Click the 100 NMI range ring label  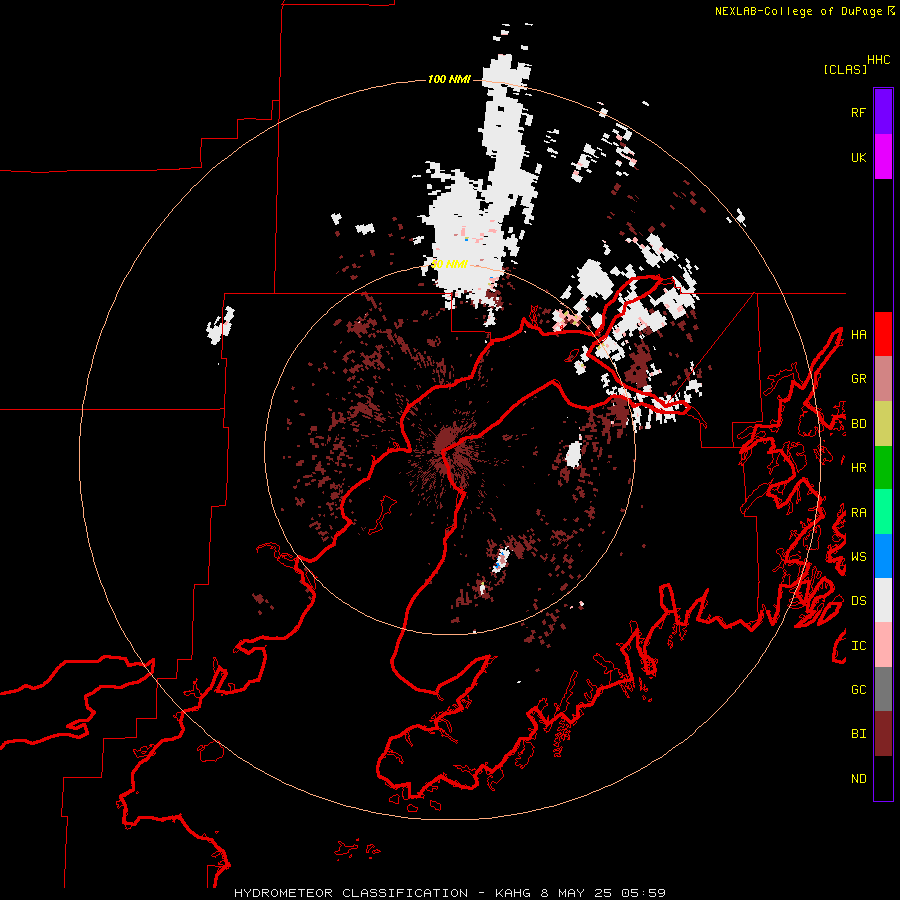click(x=449, y=79)
